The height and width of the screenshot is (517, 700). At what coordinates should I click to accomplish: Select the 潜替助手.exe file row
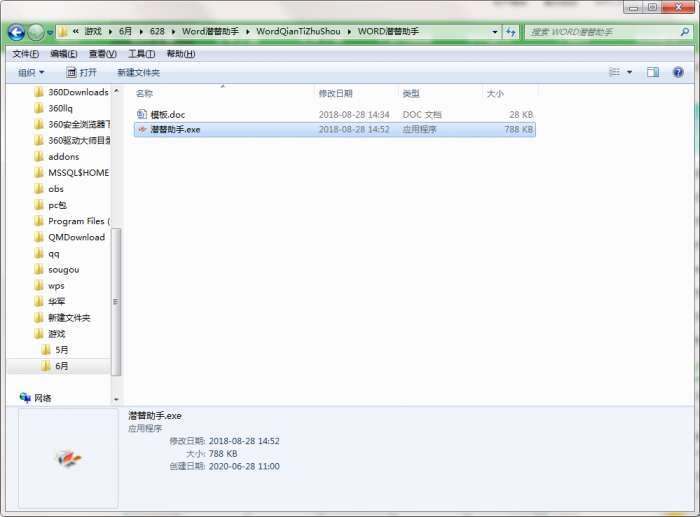(x=334, y=129)
